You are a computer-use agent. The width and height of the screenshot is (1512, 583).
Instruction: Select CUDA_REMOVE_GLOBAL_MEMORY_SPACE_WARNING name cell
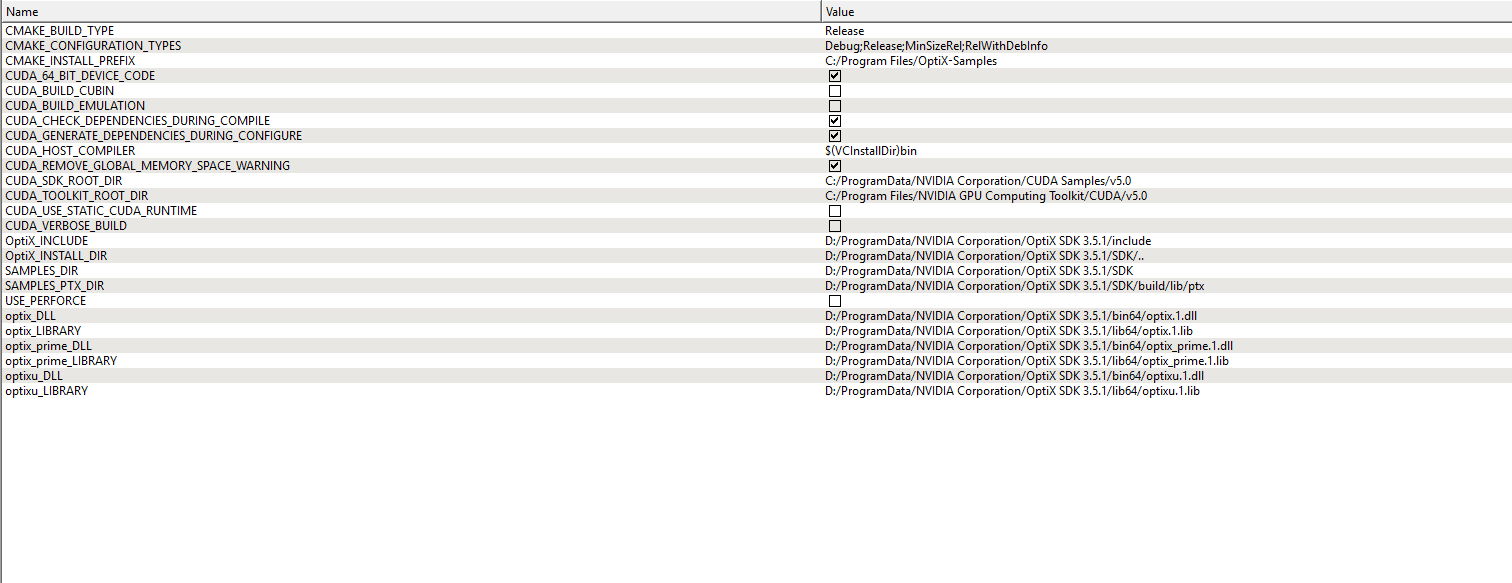coord(148,166)
